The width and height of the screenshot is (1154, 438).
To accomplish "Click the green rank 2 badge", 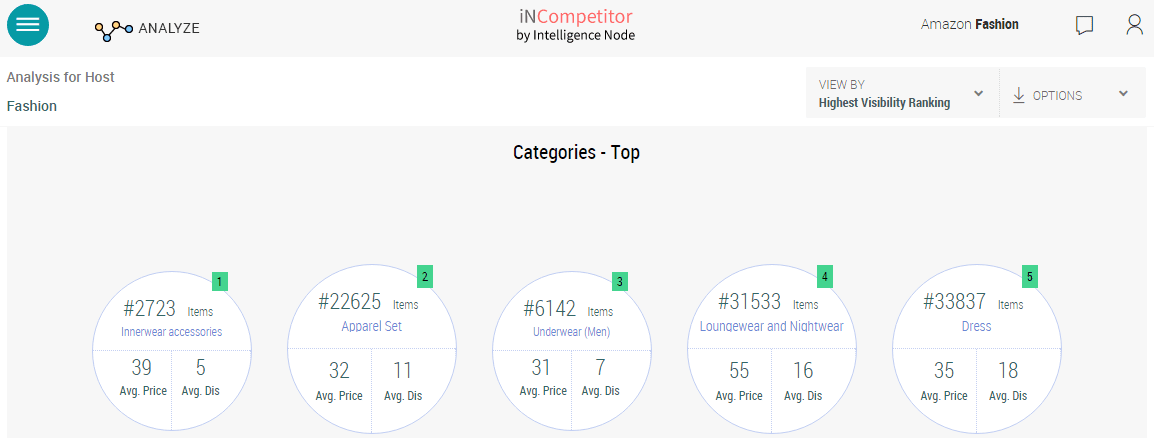I will click(425, 276).
